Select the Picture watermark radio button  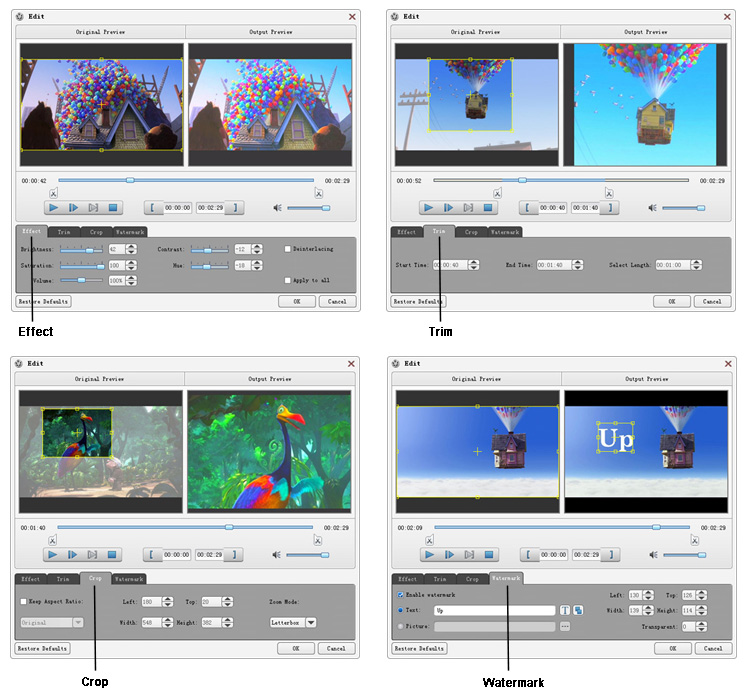coord(400,626)
